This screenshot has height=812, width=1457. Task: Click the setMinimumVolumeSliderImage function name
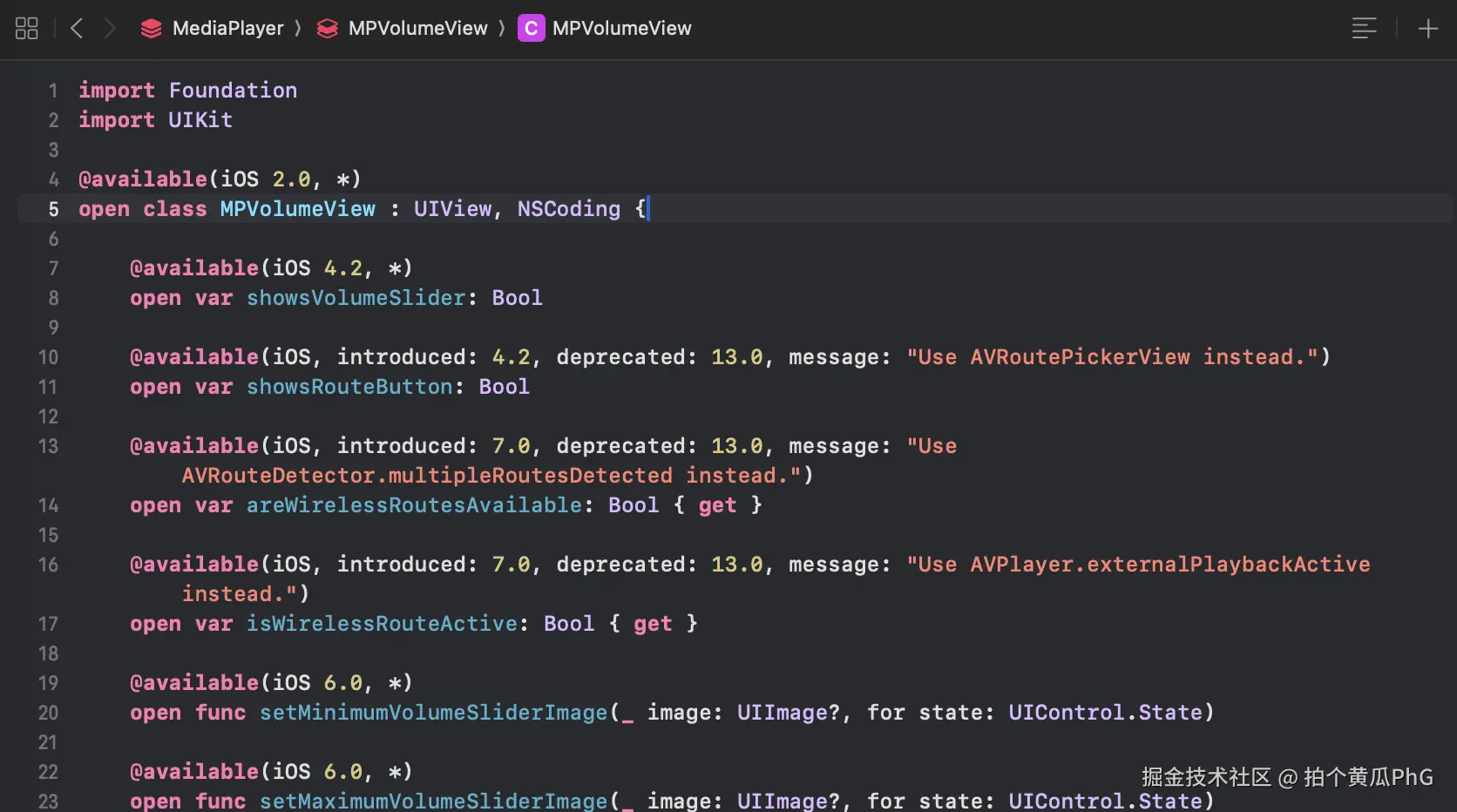click(x=434, y=713)
